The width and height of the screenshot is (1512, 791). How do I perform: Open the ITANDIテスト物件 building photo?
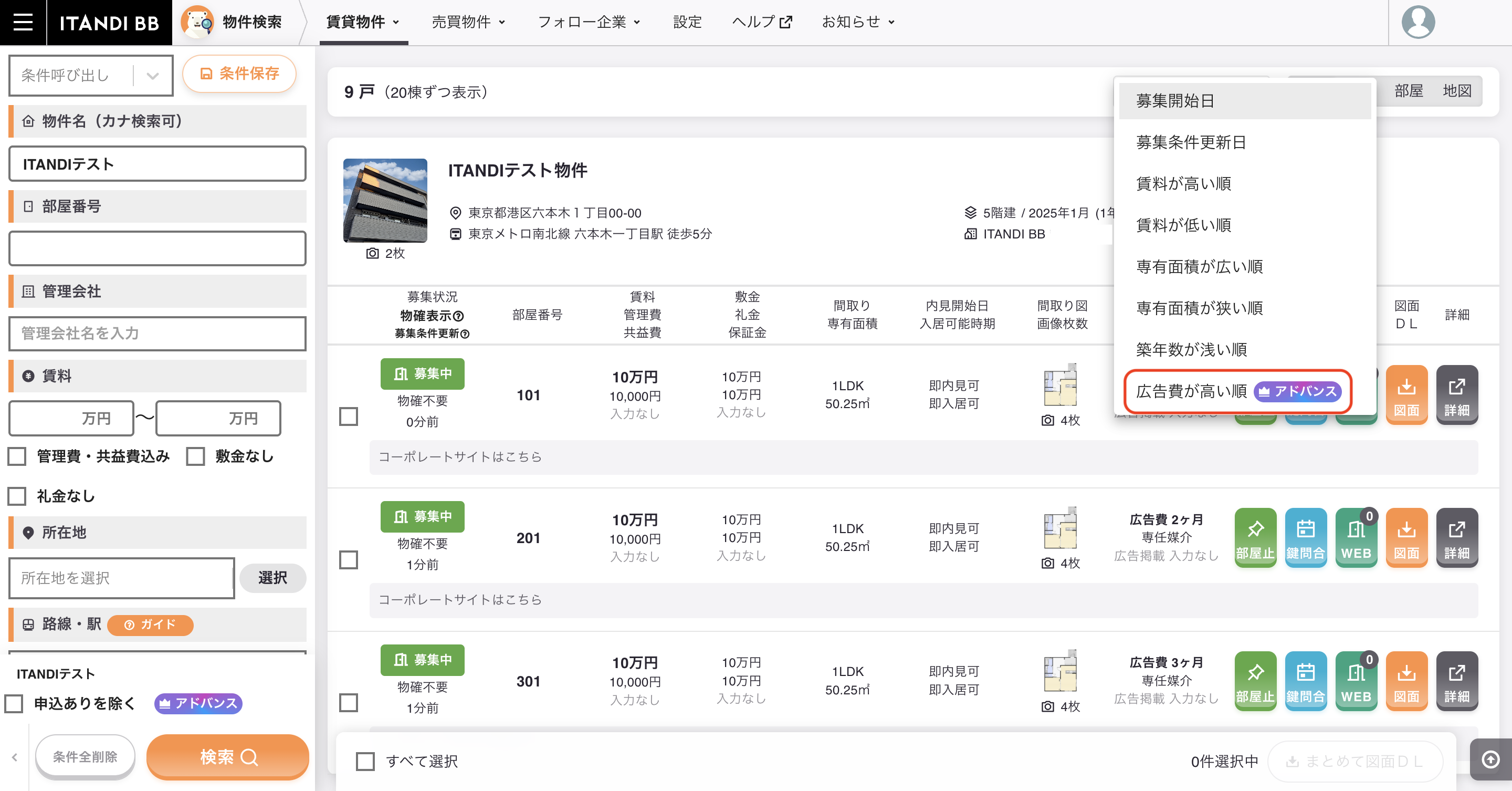(385, 200)
